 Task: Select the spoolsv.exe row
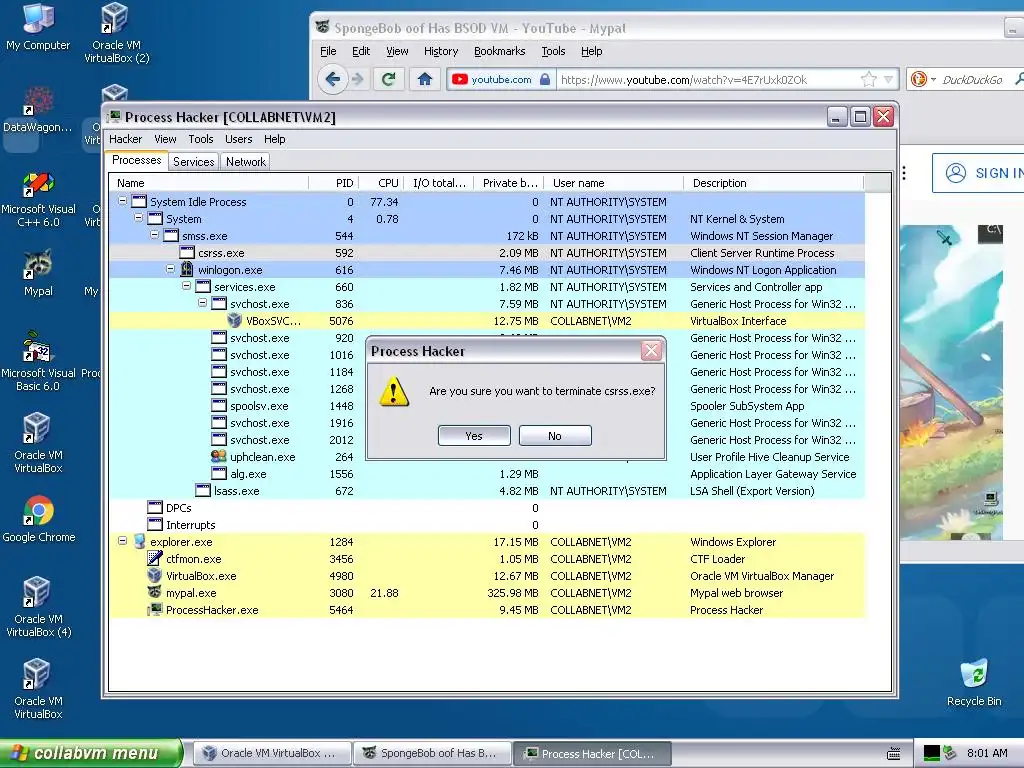click(487, 406)
